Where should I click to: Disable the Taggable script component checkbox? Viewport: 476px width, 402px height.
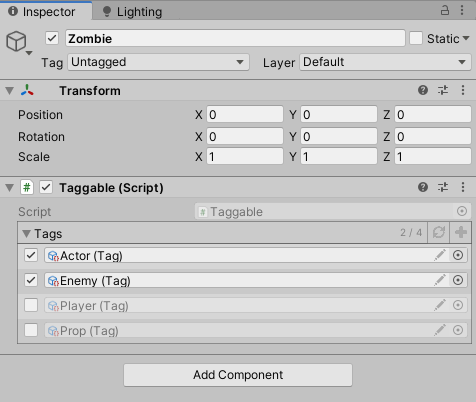pos(46,187)
